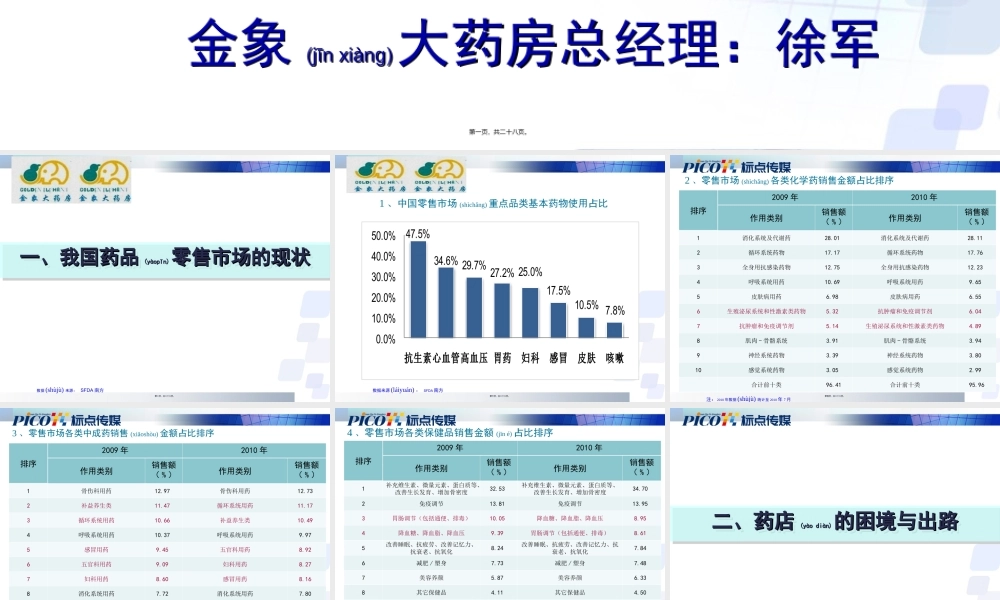
Task: Select heading 二、药店的困境与出路
Action: [833, 524]
